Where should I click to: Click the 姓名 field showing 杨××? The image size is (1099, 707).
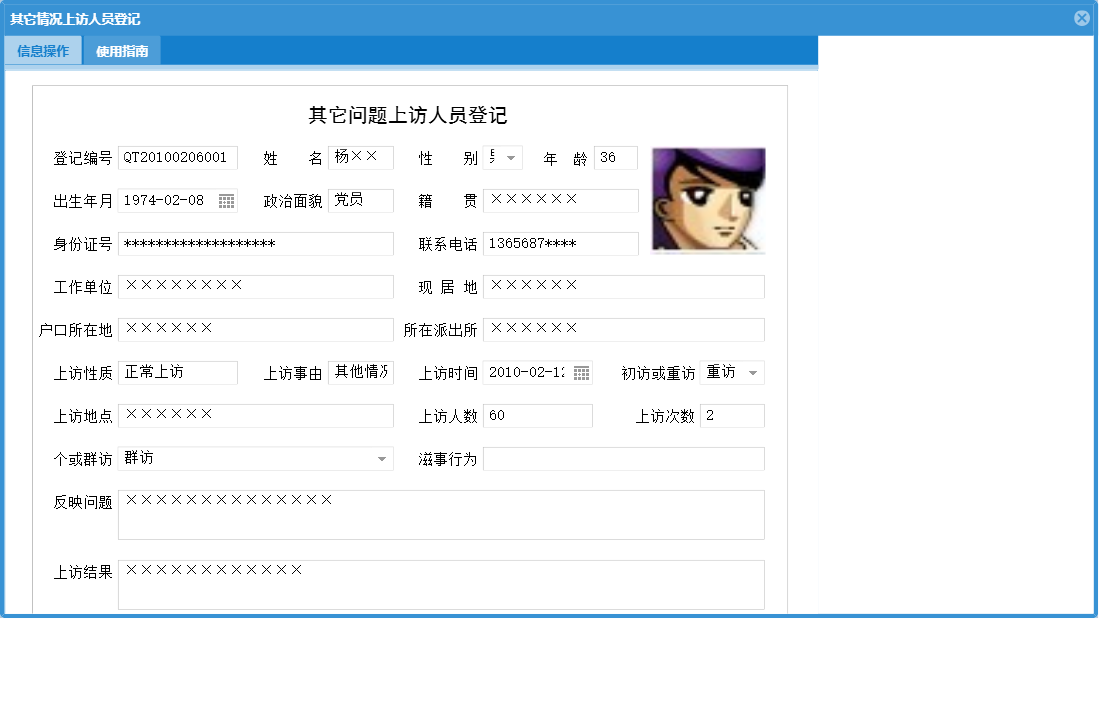pos(360,157)
